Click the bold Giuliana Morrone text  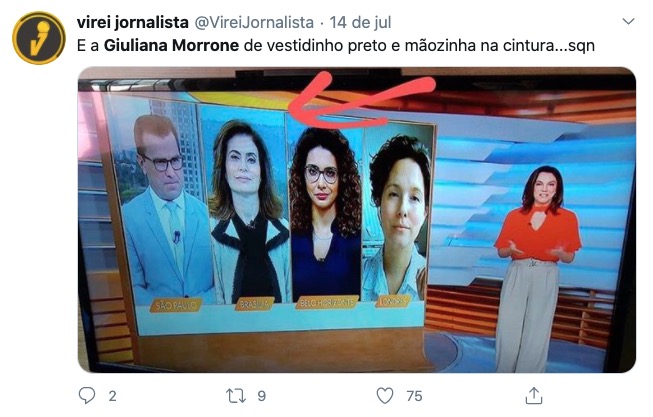171,45
